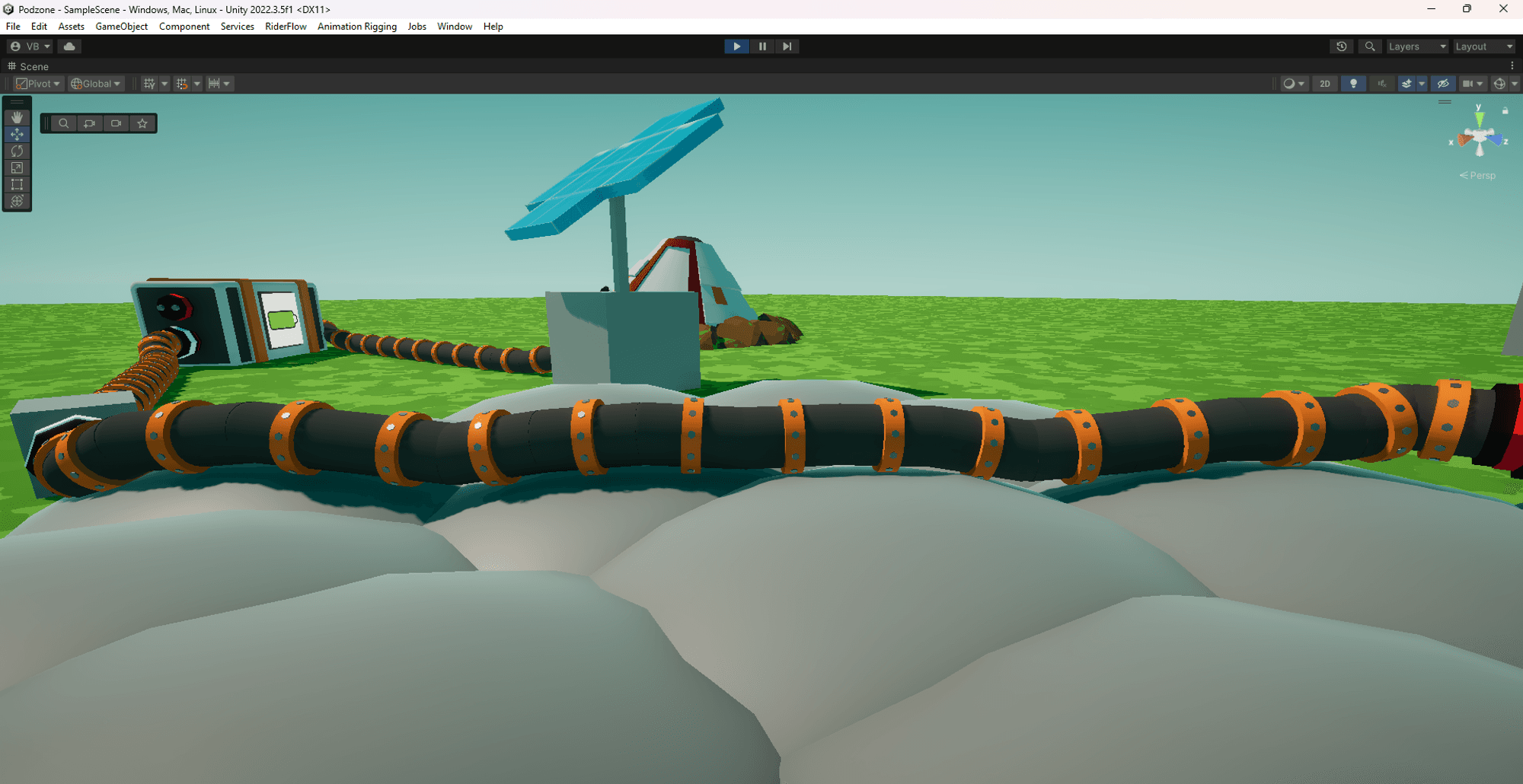Toggle scene effects (skybox, fog) button
The width and height of the screenshot is (1523, 784).
tap(1406, 84)
